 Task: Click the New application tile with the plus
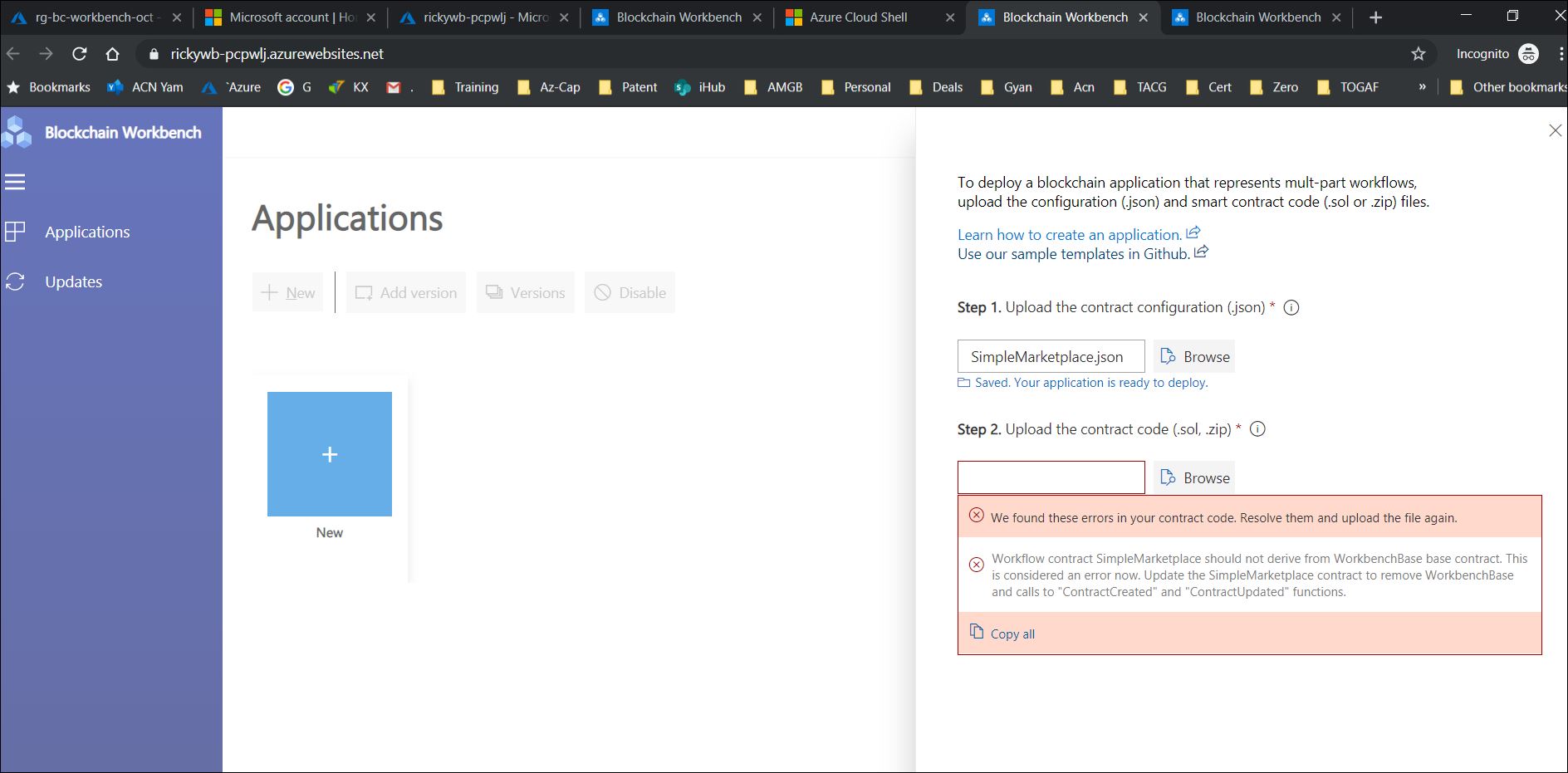(x=329, y=453)
